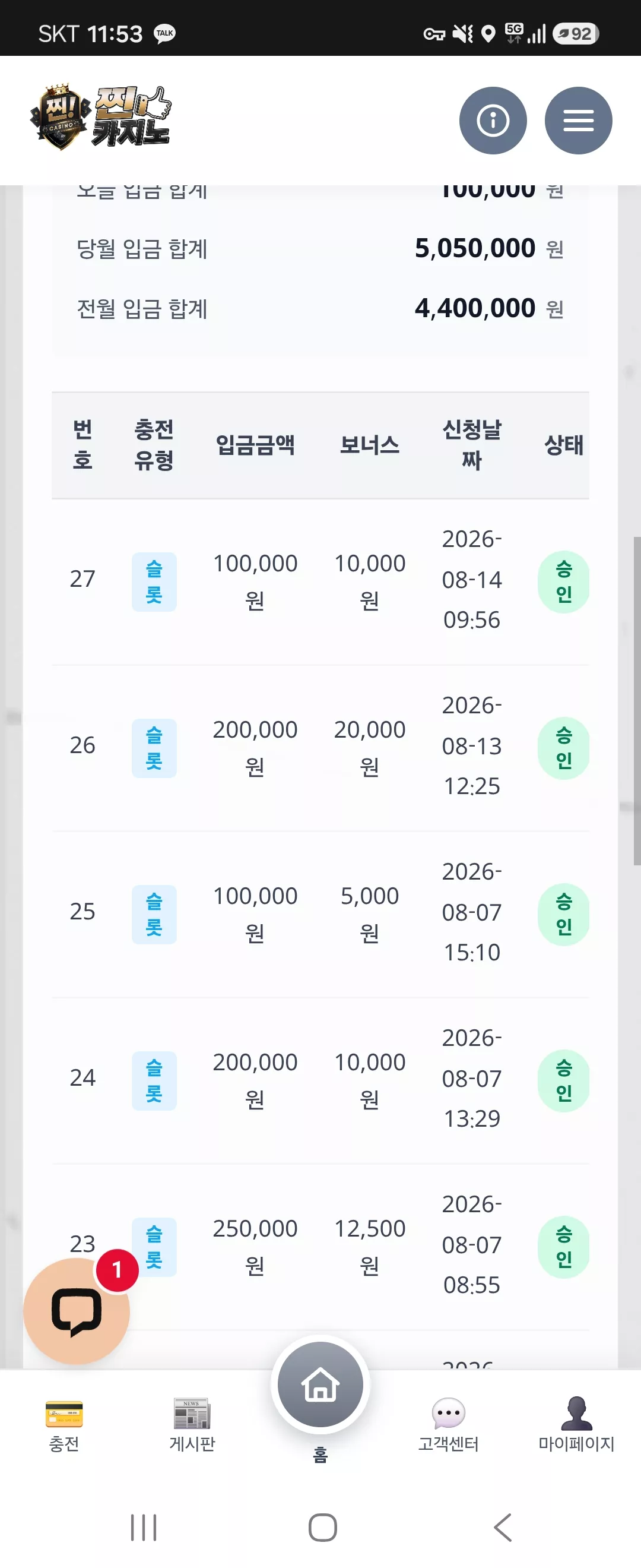Open 게시판 newspaper icon
Viewport: 641px width, 1568px height.
[192, 1414]
